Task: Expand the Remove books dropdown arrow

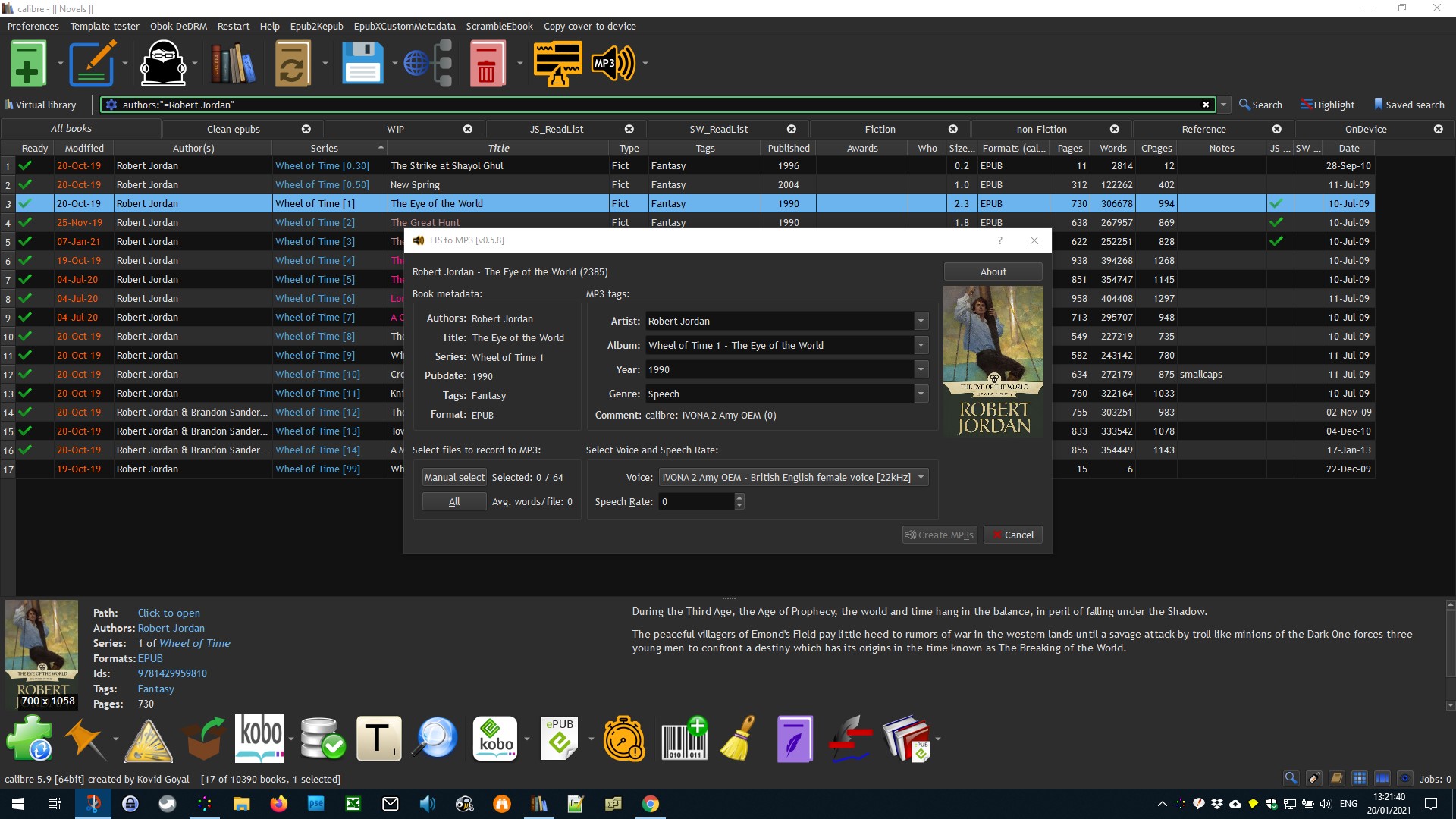Action: click(519, 64)
